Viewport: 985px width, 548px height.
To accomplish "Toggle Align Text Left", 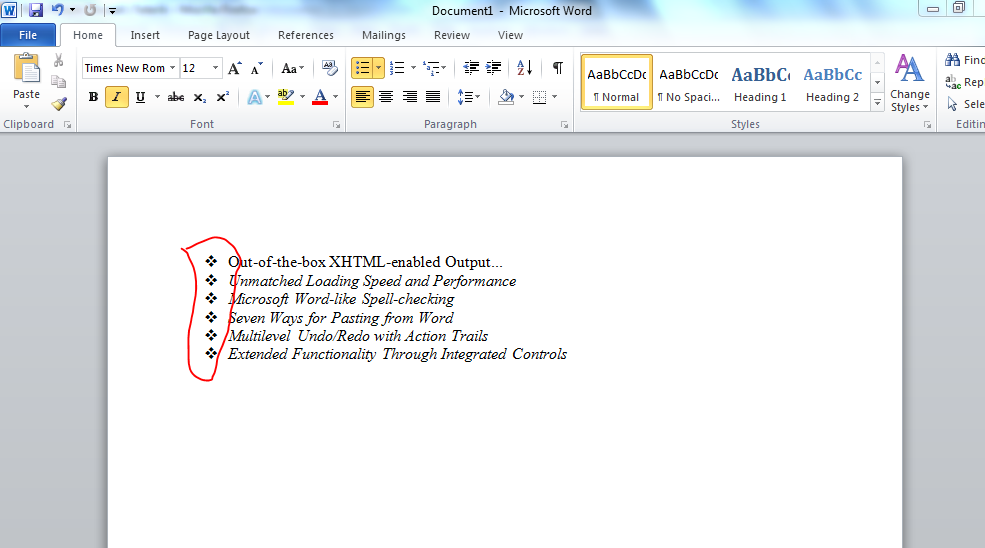I will [362, 97].
